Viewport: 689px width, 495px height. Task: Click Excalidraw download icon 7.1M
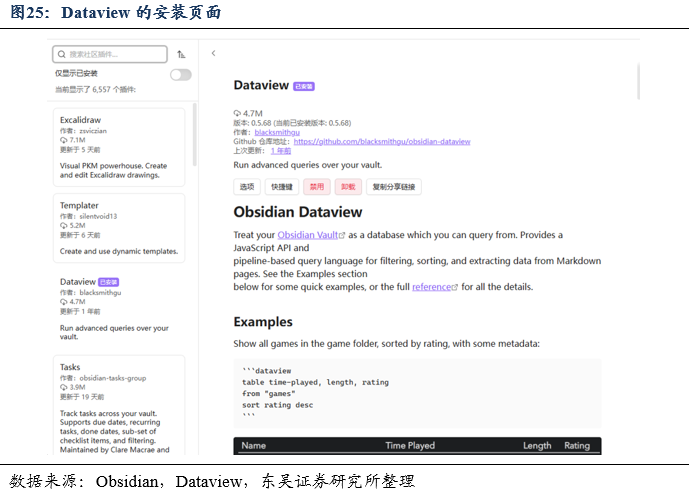pyautogui.click(x=64, y=140)
